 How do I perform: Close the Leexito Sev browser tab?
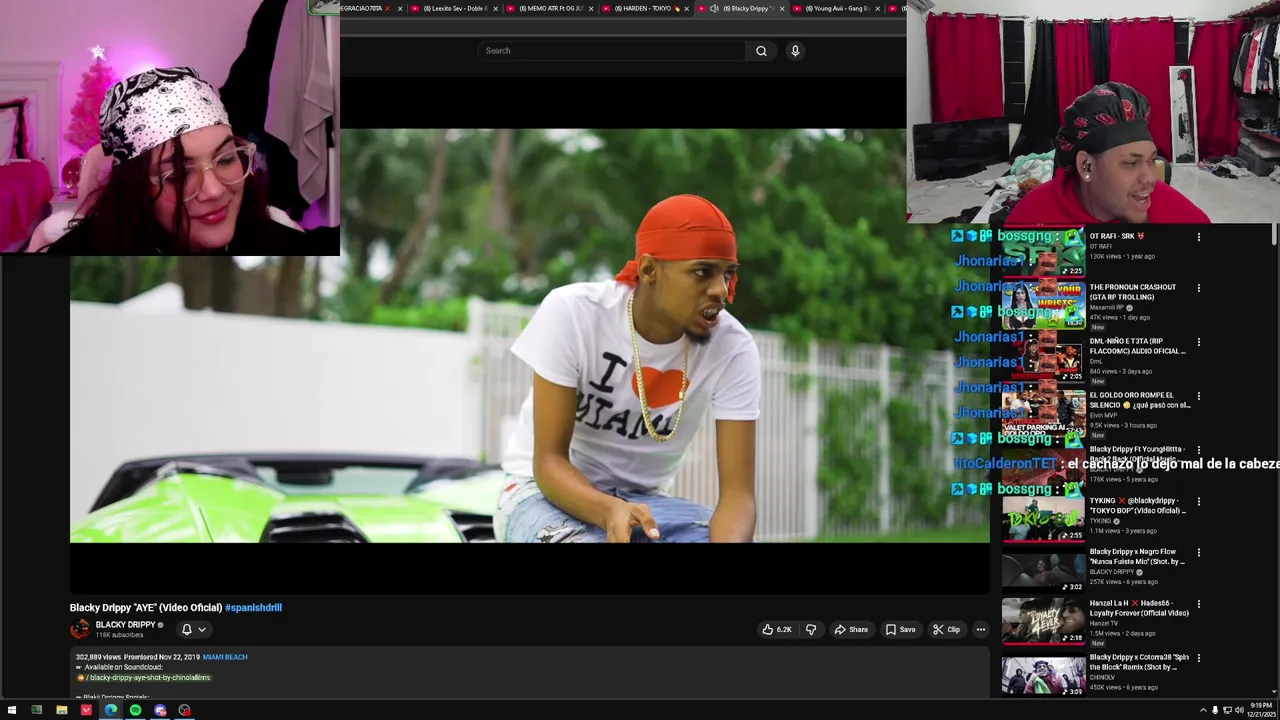click(495, 8)
